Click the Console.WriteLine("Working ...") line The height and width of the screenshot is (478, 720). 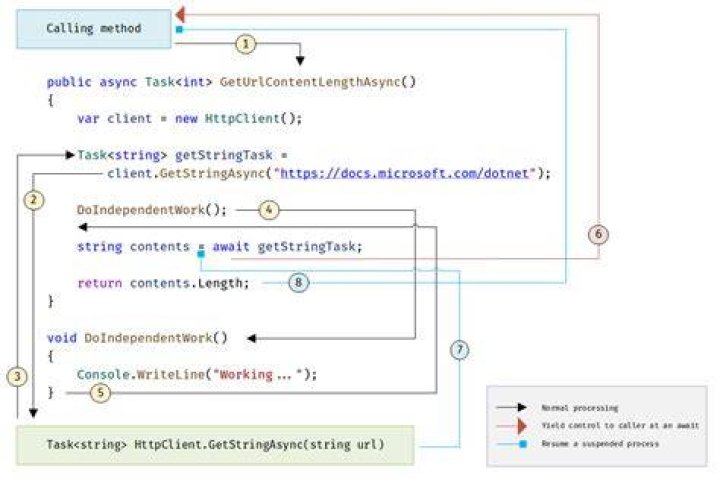[197, 375]
